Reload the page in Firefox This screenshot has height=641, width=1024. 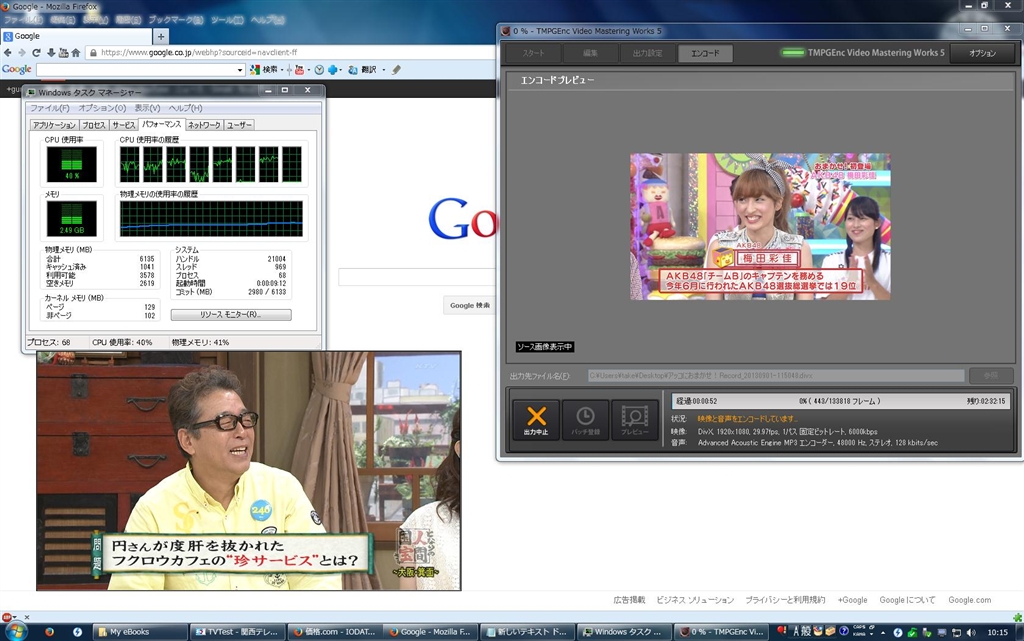(x=36, y=53)
